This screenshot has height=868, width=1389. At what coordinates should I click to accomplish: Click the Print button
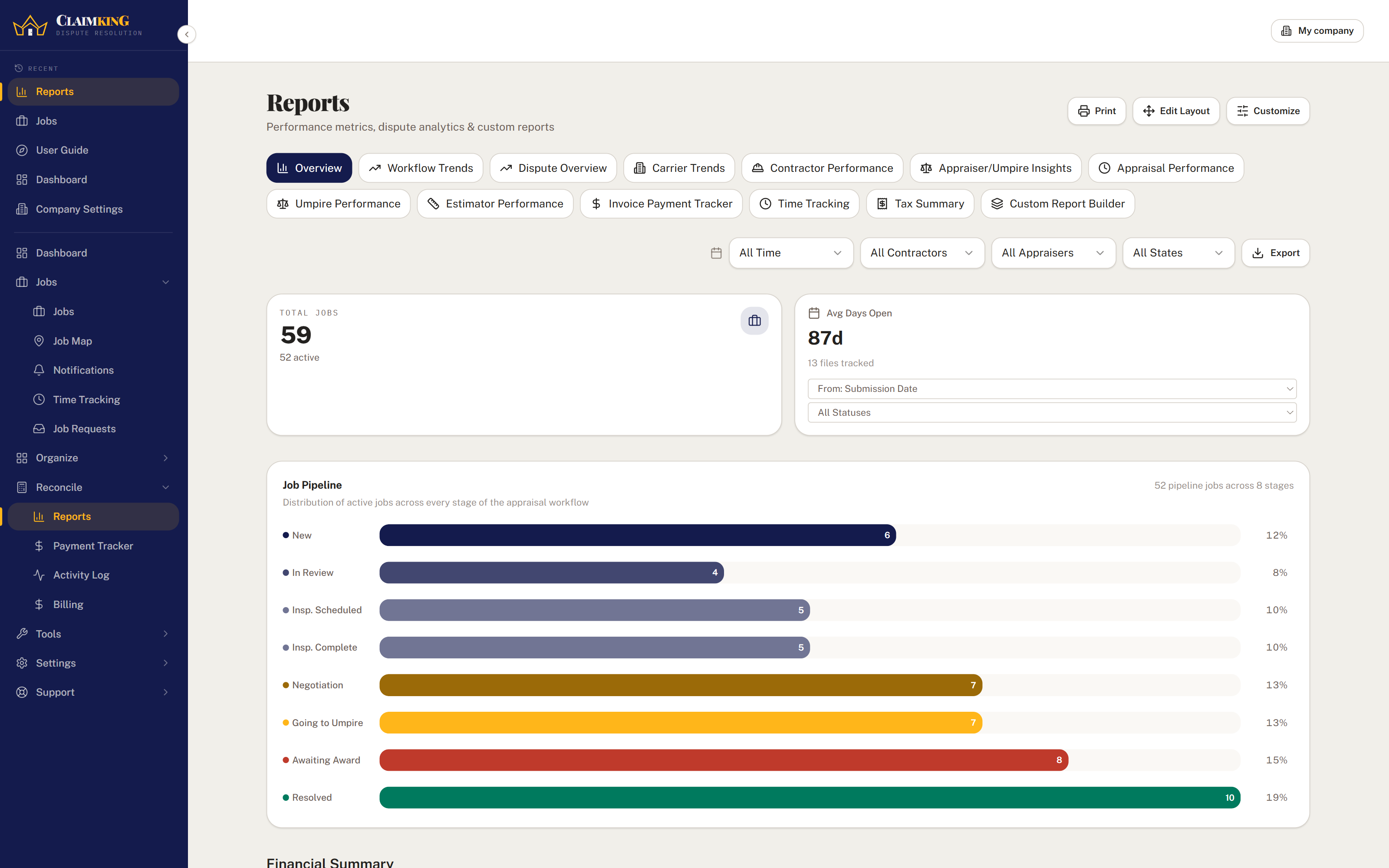click(x=1096, y=111)
